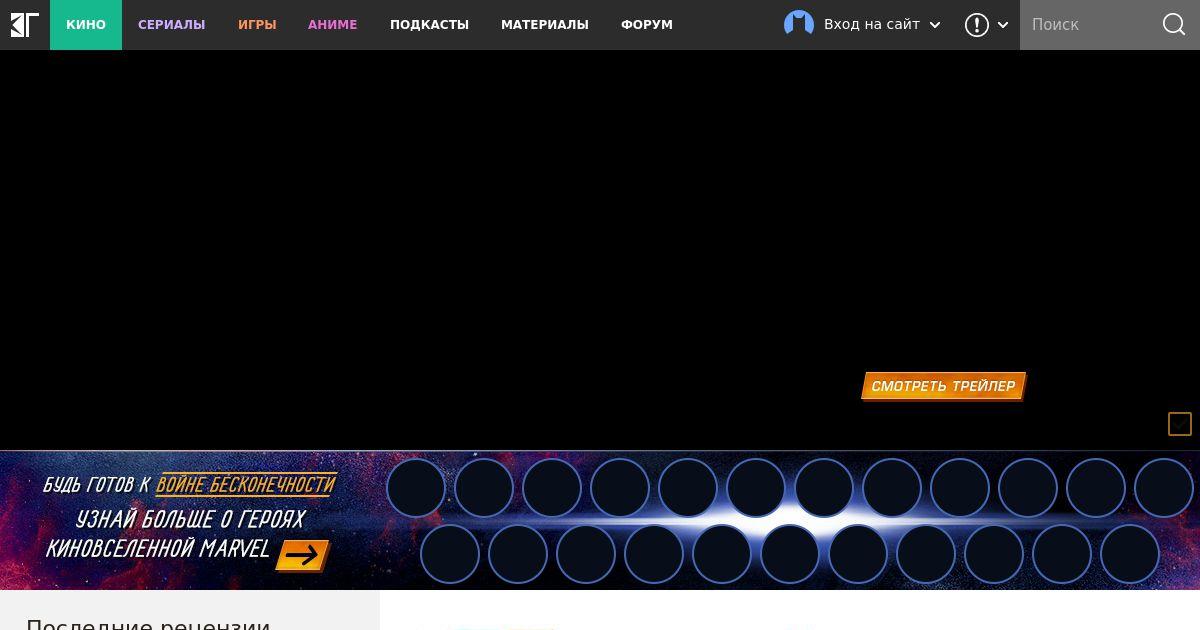This screenshot has height=630, width=1200.
Task: Click the УЗНАЙ БОЛЬШЕ О ГЕРОЯХ text
Action: (190, 520)
